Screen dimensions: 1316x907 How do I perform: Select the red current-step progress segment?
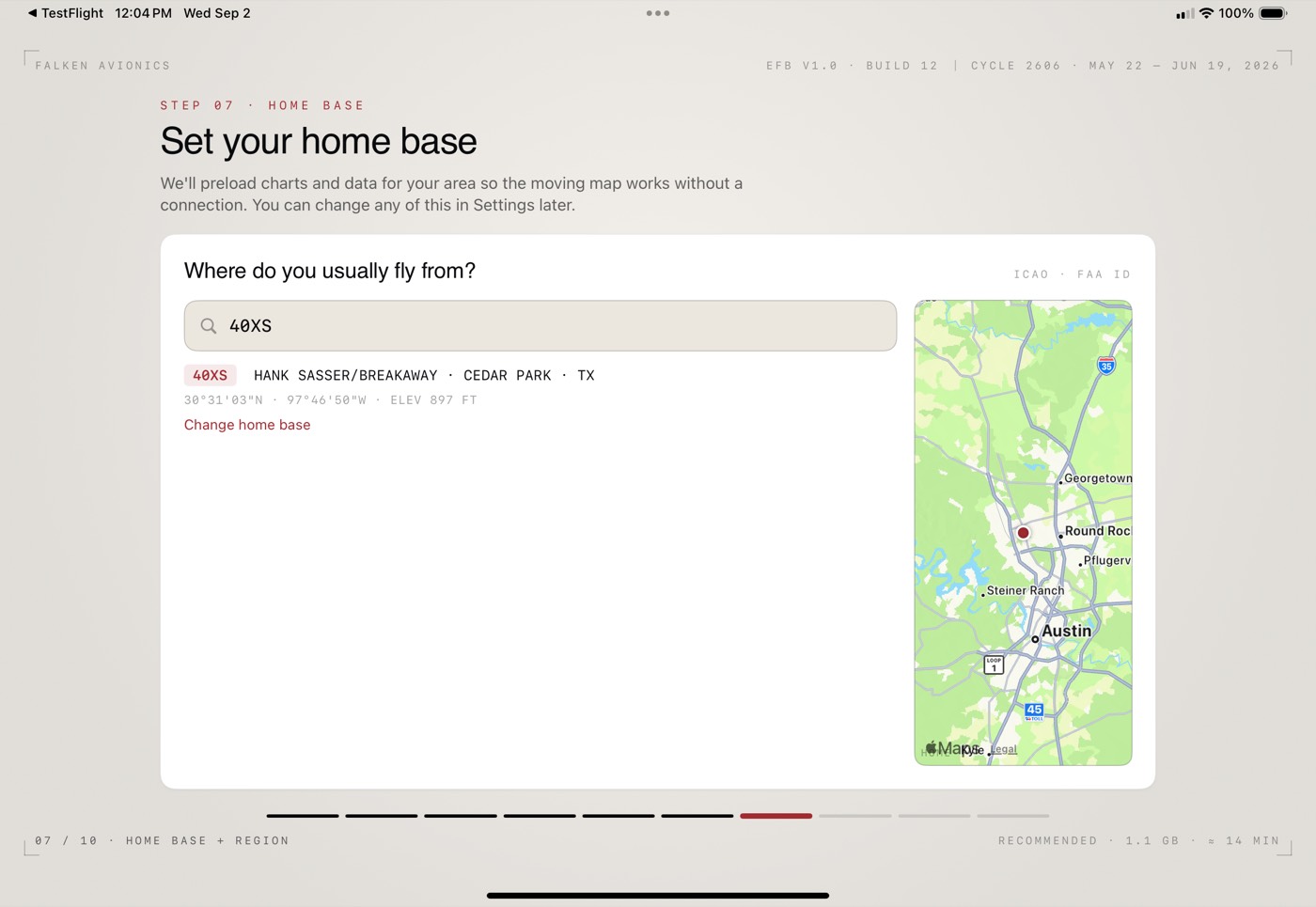coord(775,816)
